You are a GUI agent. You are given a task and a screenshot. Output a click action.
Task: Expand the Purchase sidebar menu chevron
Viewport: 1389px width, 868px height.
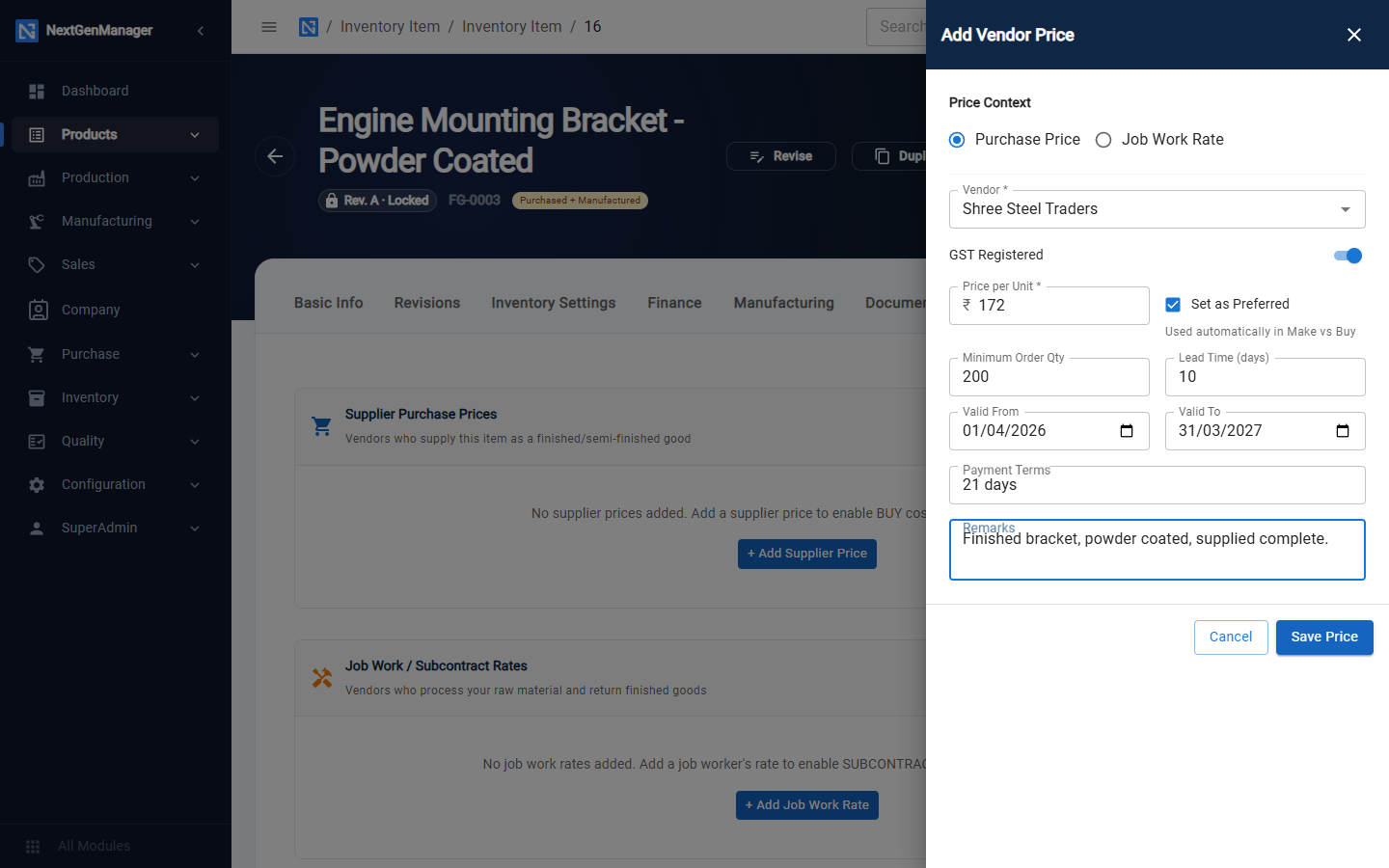(x=195, y=355)
